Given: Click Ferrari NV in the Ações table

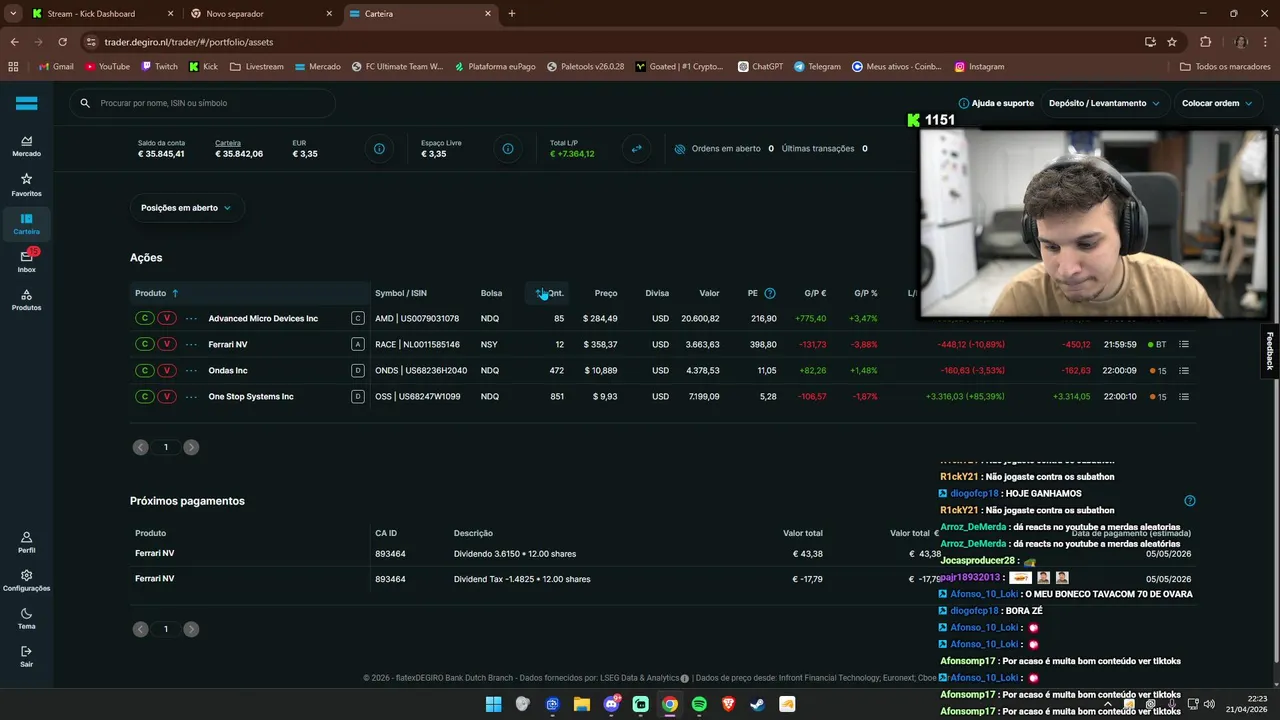Looking at the screenshot, I should point(228,344).
